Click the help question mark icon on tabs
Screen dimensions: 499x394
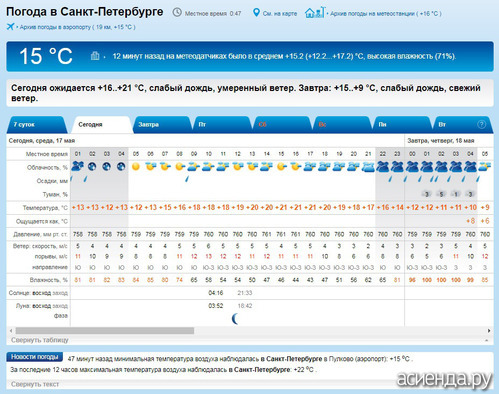[x=481, y=124]
